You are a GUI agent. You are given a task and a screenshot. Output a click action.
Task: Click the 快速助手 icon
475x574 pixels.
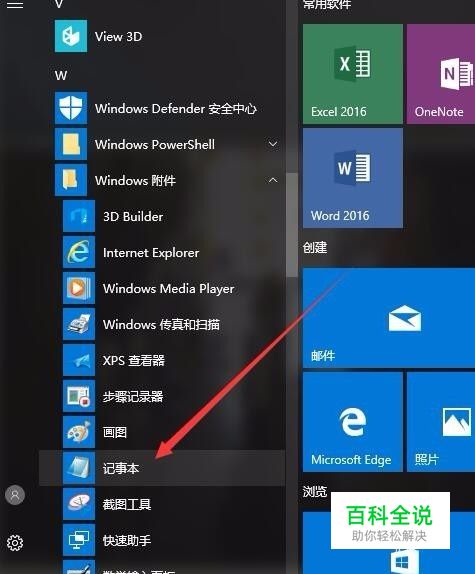pyautogui.click(x=79, y=540)
